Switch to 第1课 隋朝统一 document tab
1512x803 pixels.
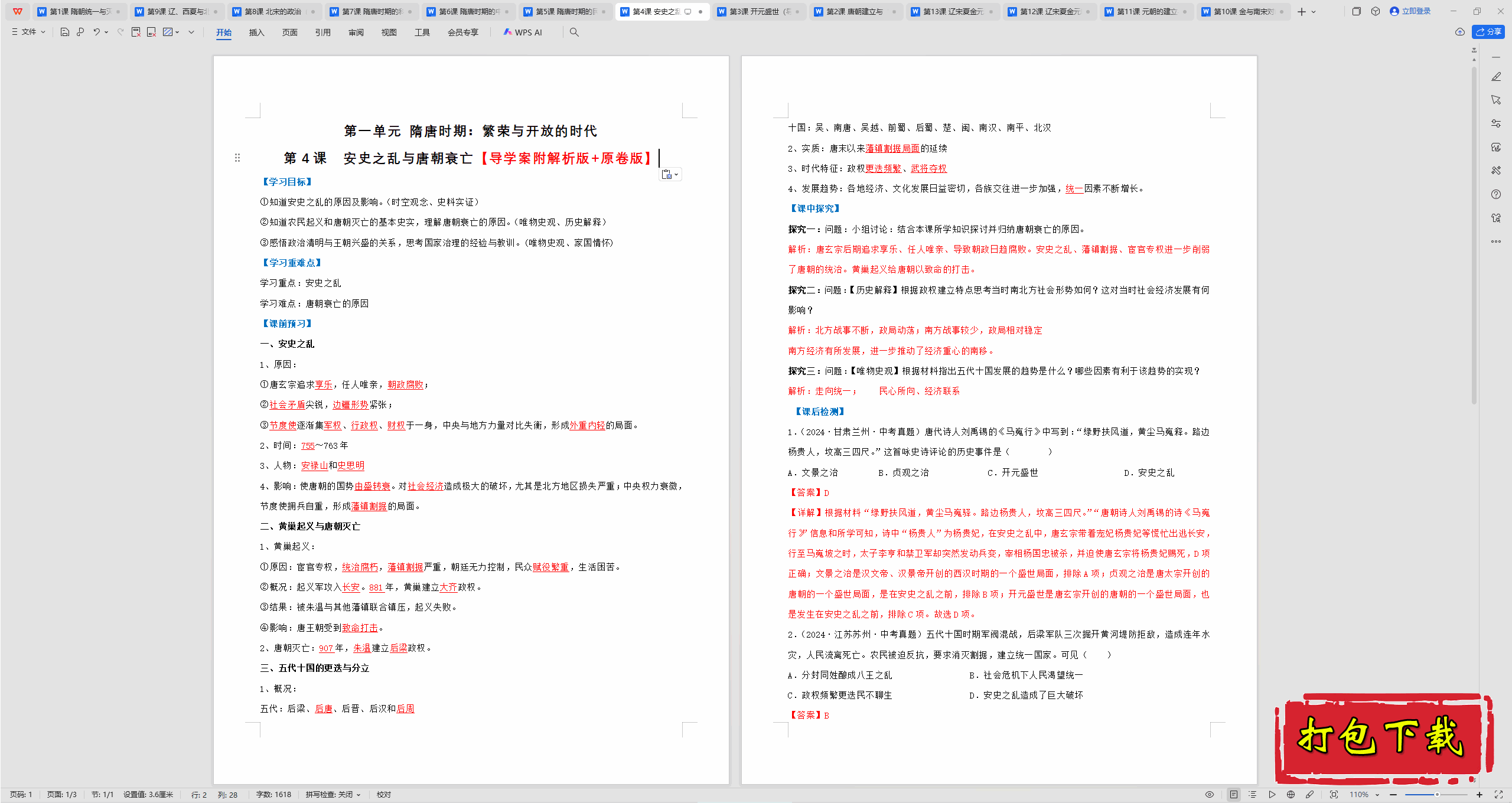coord(79,11)
